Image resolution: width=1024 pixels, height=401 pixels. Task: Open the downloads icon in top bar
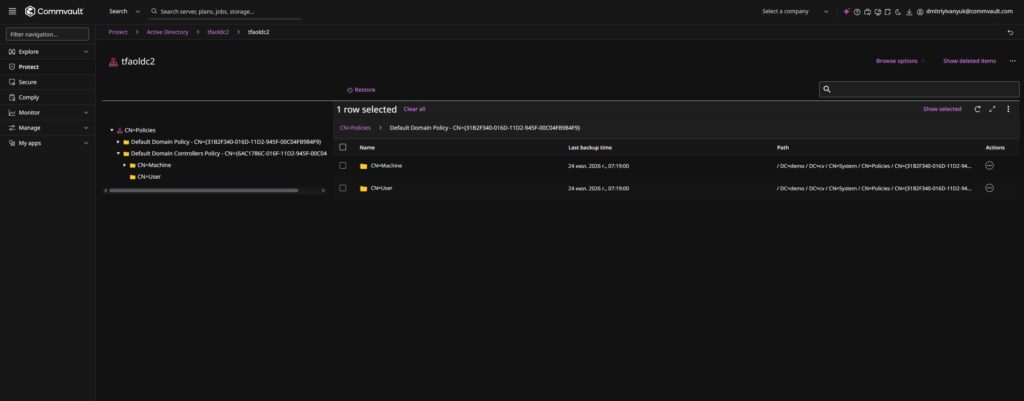(908, 11)
